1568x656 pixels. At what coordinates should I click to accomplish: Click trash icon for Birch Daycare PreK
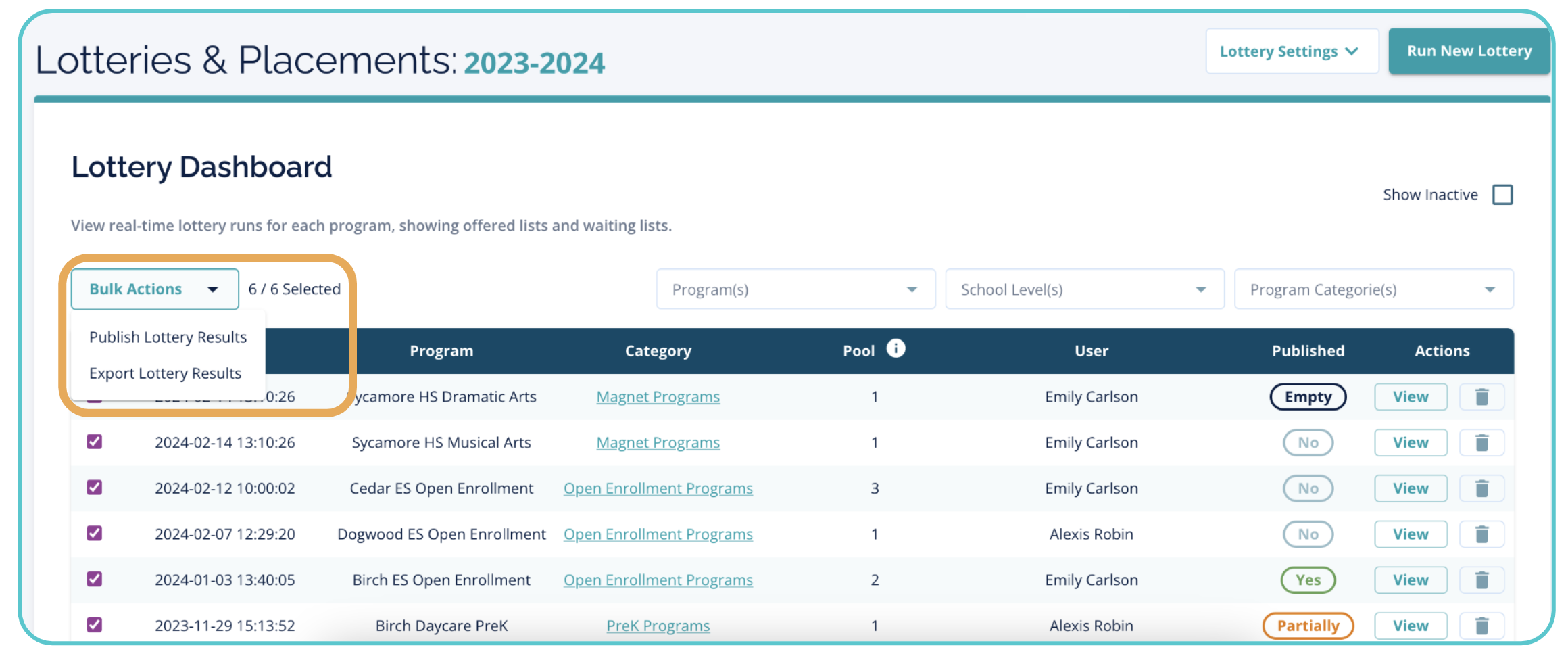pyautogui.click(x=1481, y=626)
